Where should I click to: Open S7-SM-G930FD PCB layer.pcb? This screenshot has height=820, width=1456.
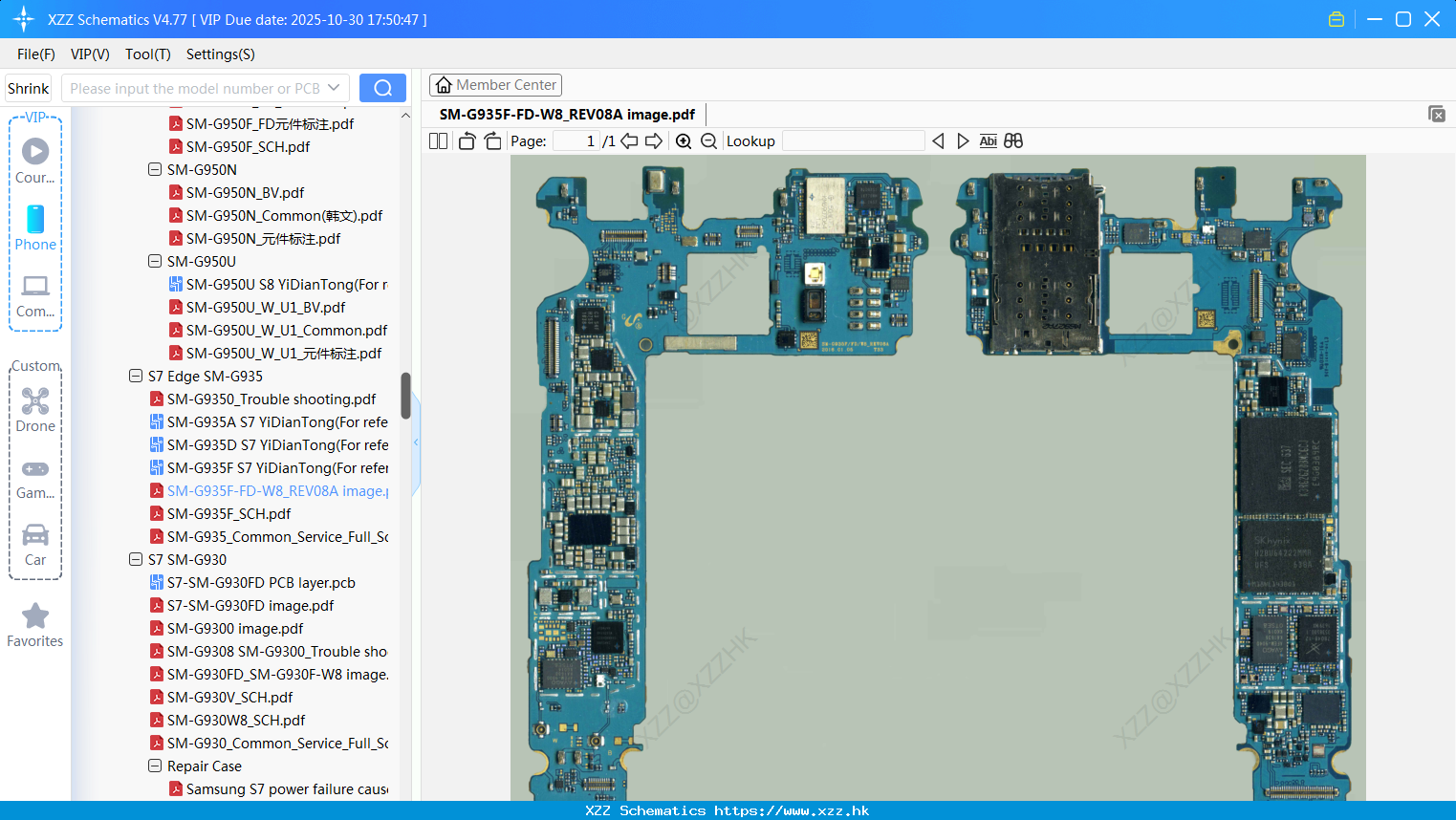click(x=261, y=582)
